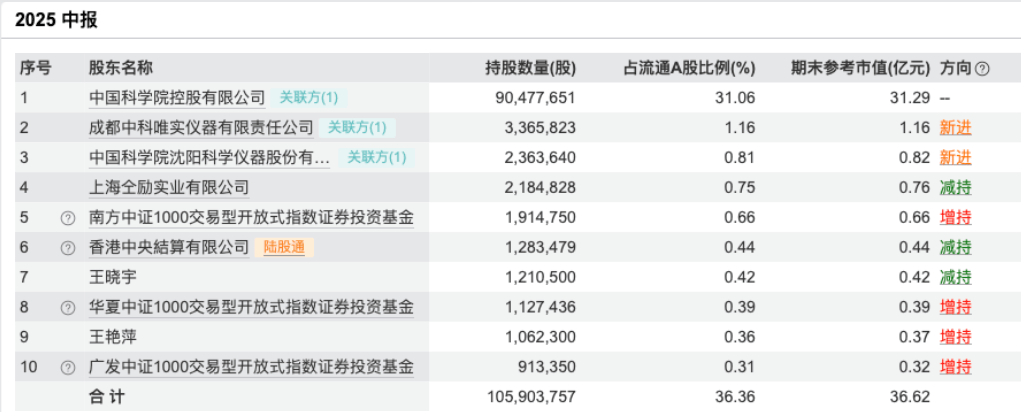Click 减持 direction for 上海仝励实业 row
The width and height of the screenshot is (1021, 412).
[x=955, y=188]
